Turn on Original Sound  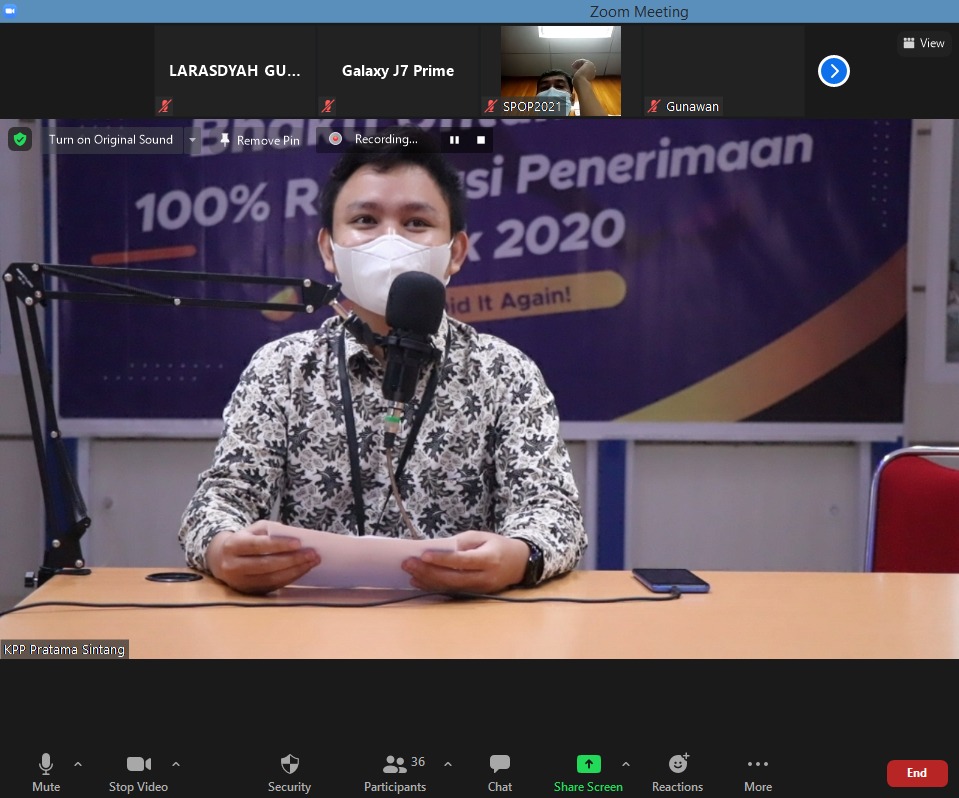[x=111, y=140]
